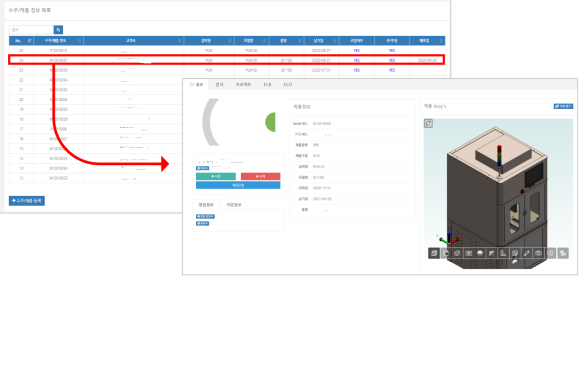
Task: Click the magnifier search button above the table
Action: [x=58, y=30]
